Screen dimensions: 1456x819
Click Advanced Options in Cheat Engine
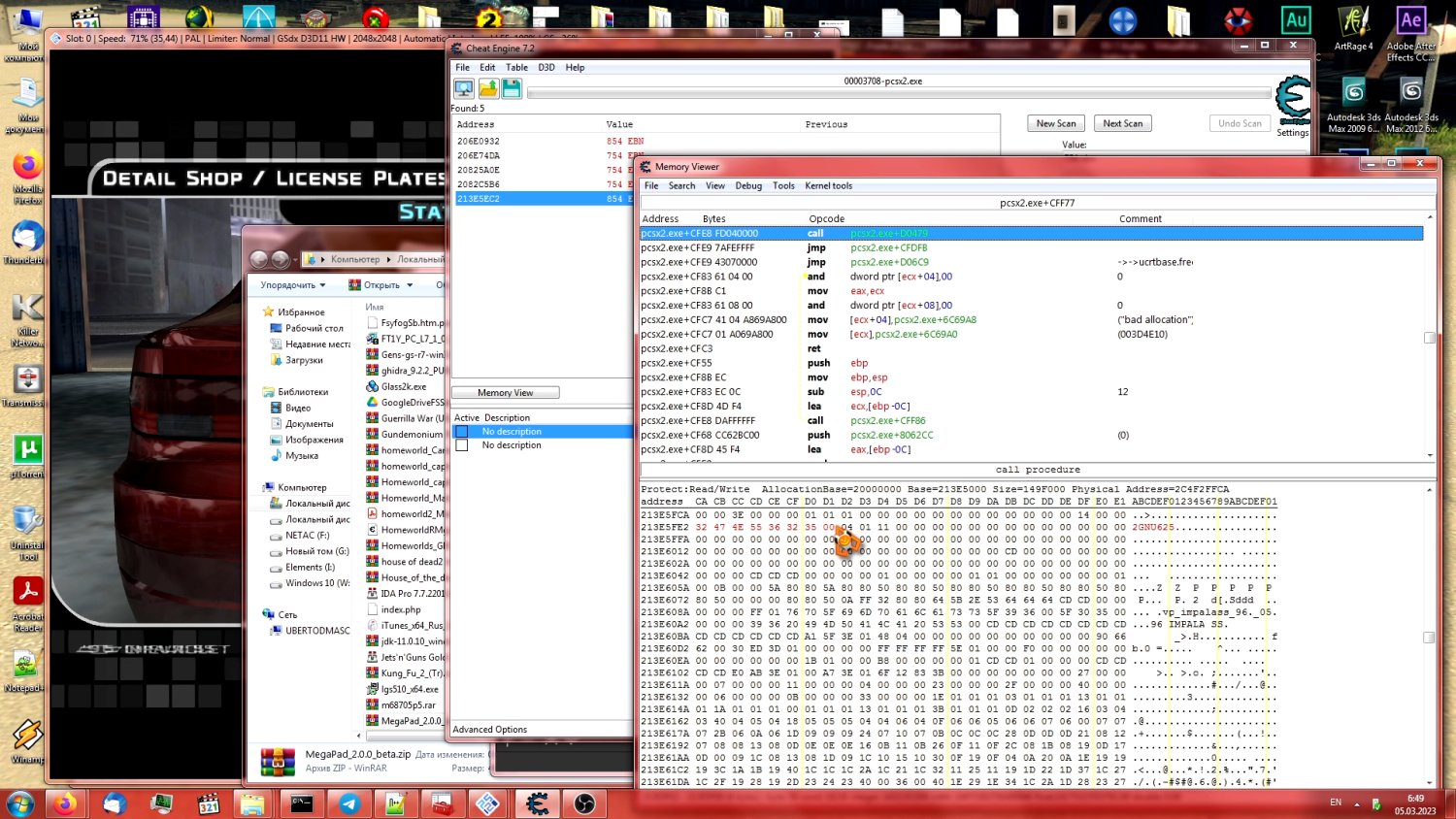click(x=490, y=730)
